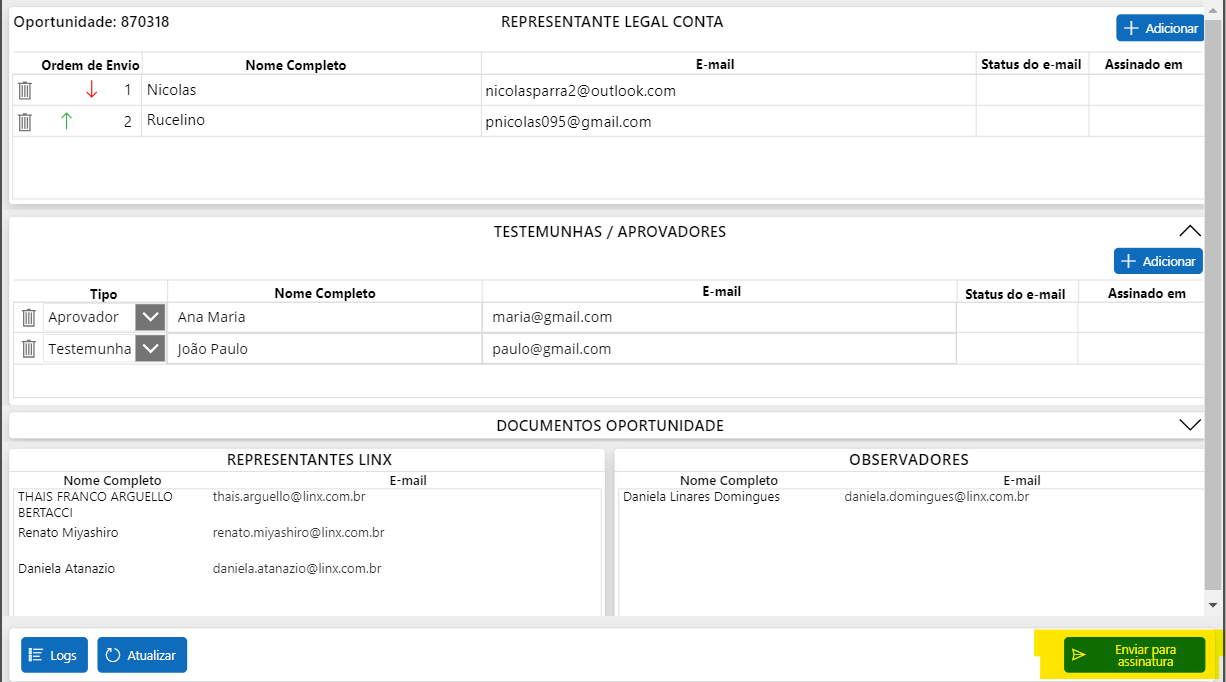Screen dimensions: 1226x682
Task: Click the Nicolas name cell
Action: point(311,90)
